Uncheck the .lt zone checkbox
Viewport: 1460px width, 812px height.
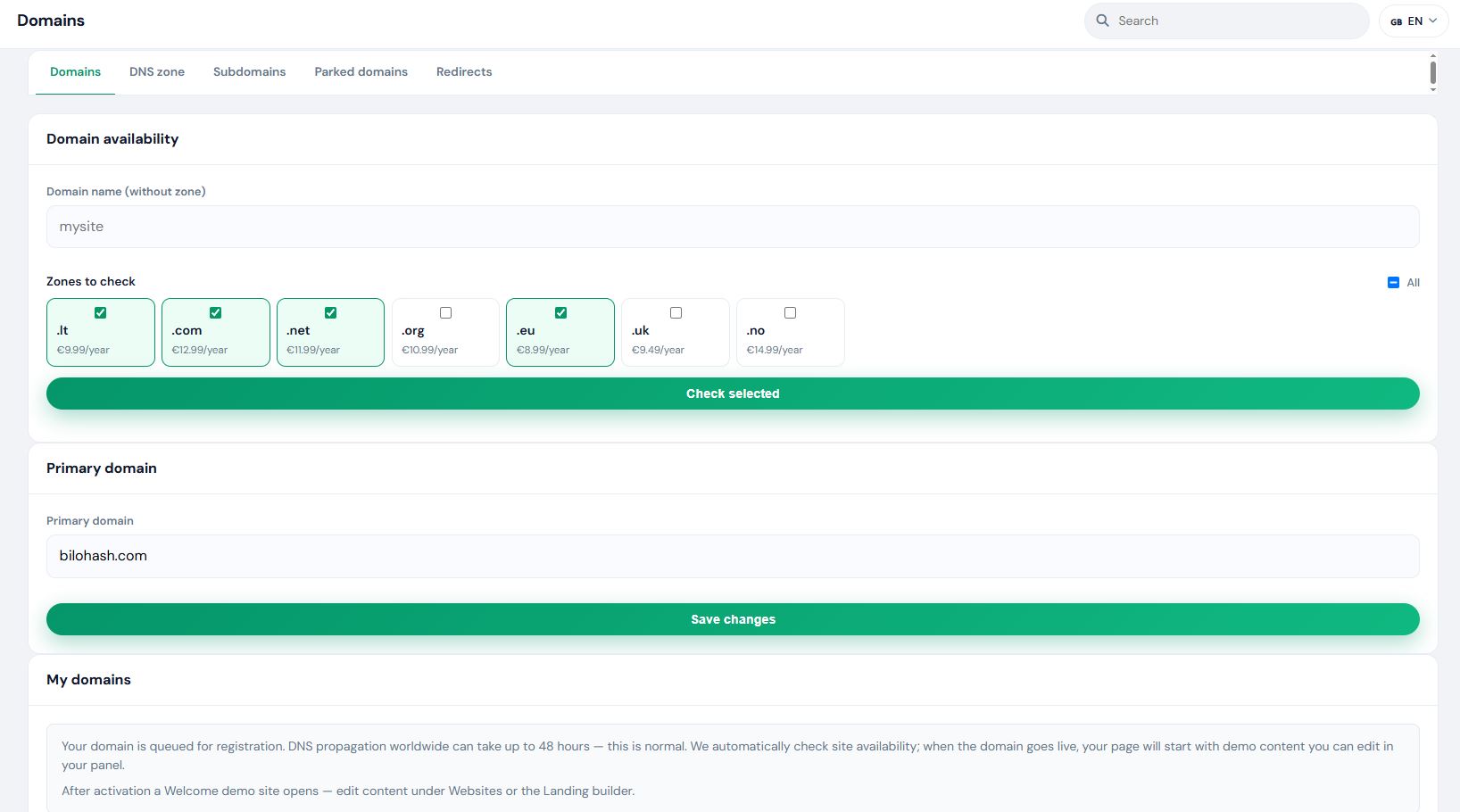[100, 312]
